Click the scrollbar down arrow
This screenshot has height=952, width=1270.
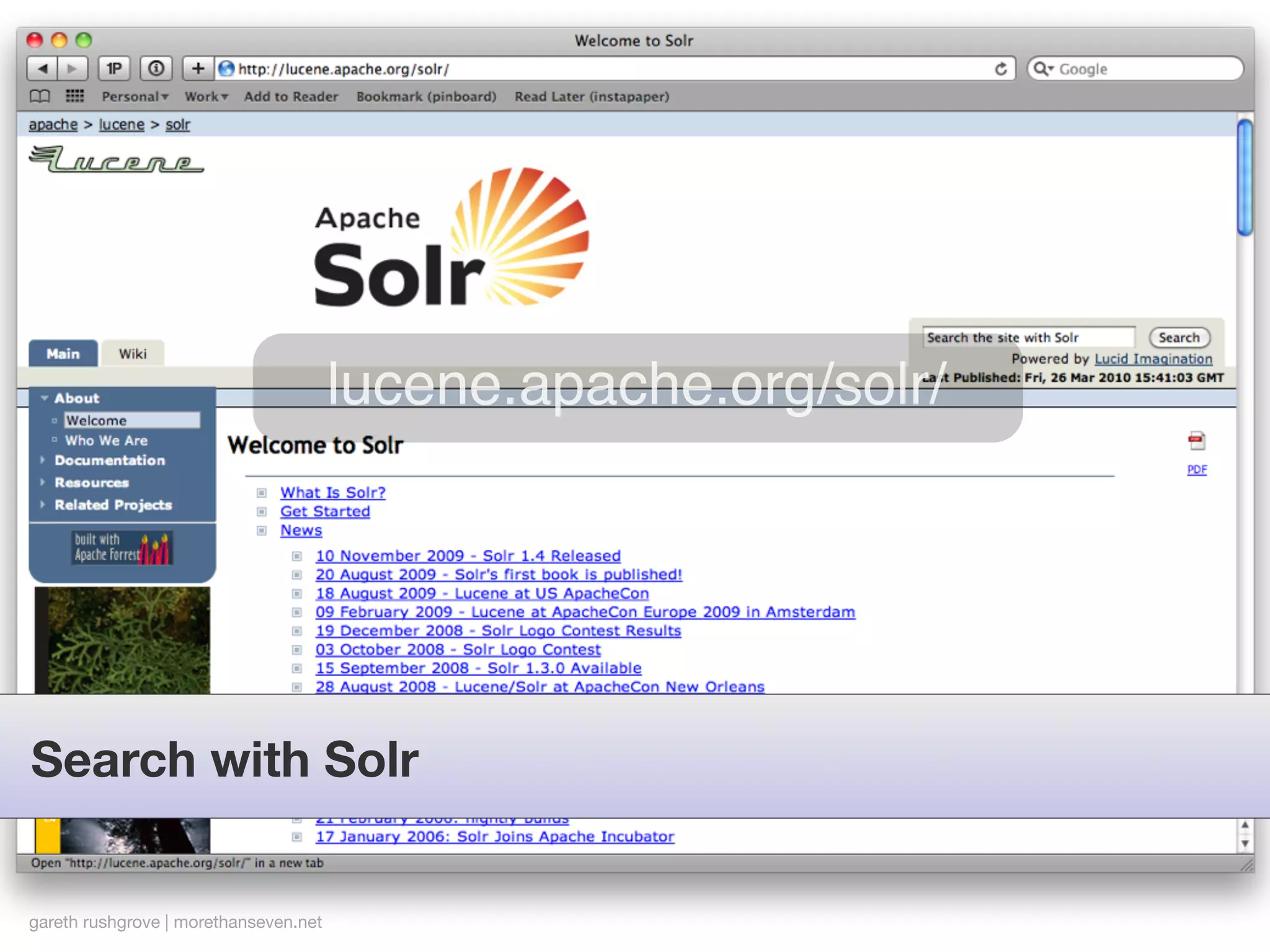[1245, 844]
